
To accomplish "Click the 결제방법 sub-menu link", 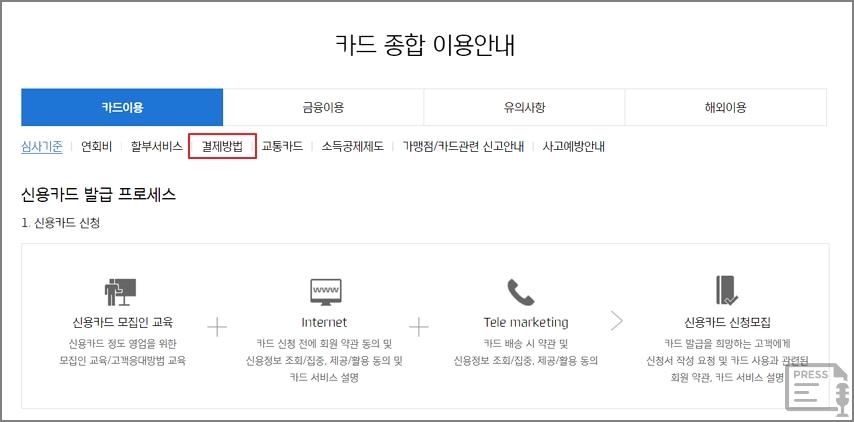I will click(x=222, y=146).
